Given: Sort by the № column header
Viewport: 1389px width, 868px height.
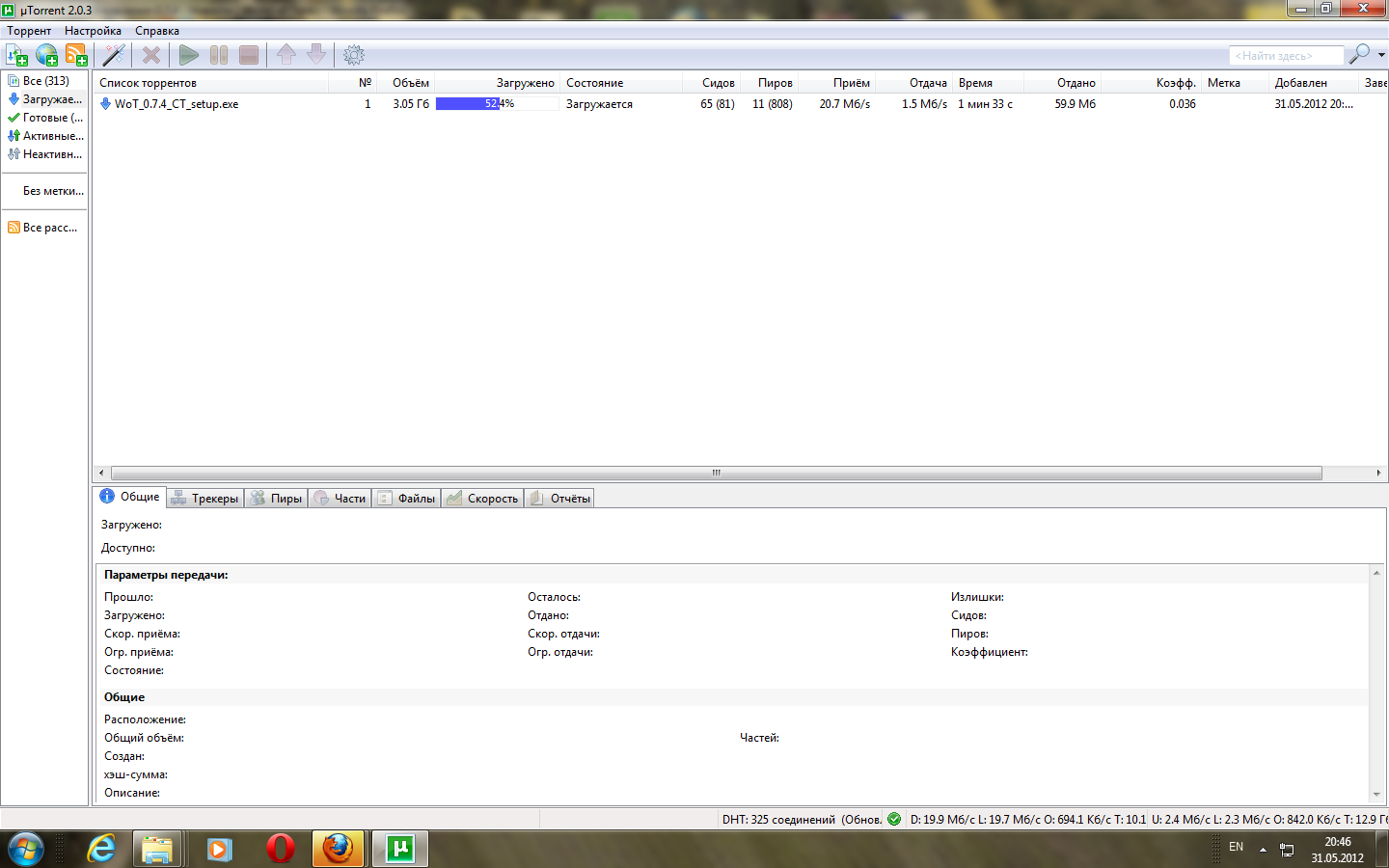Looking at the screenshot, I should coord(354,83).
